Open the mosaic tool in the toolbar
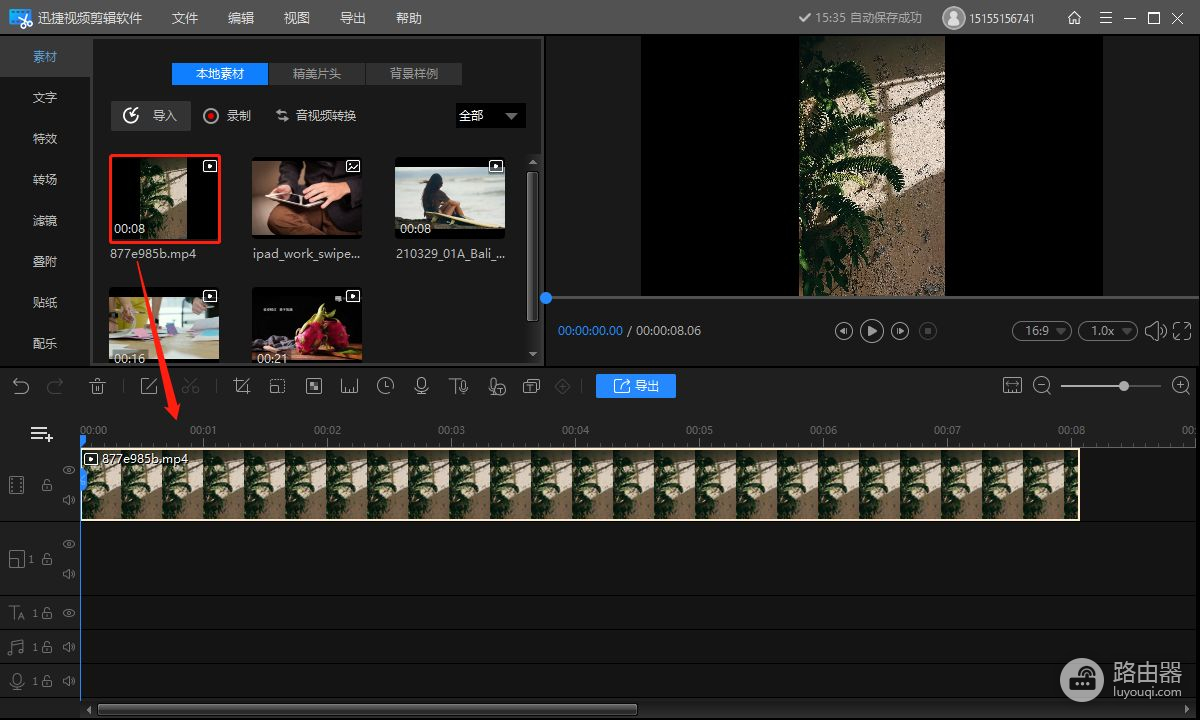 pos(313,386)
